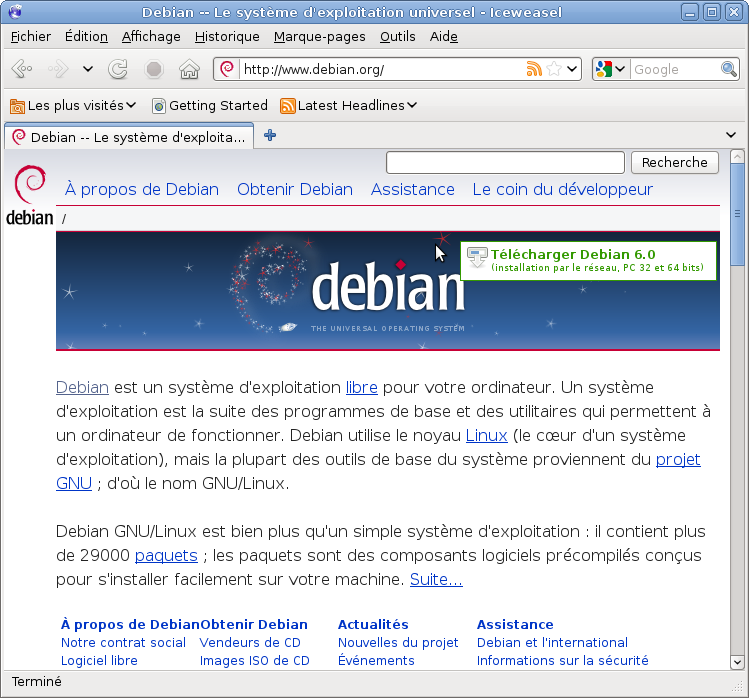
Task: Follow the projet GNU link
Action: (x=678, y=460)
